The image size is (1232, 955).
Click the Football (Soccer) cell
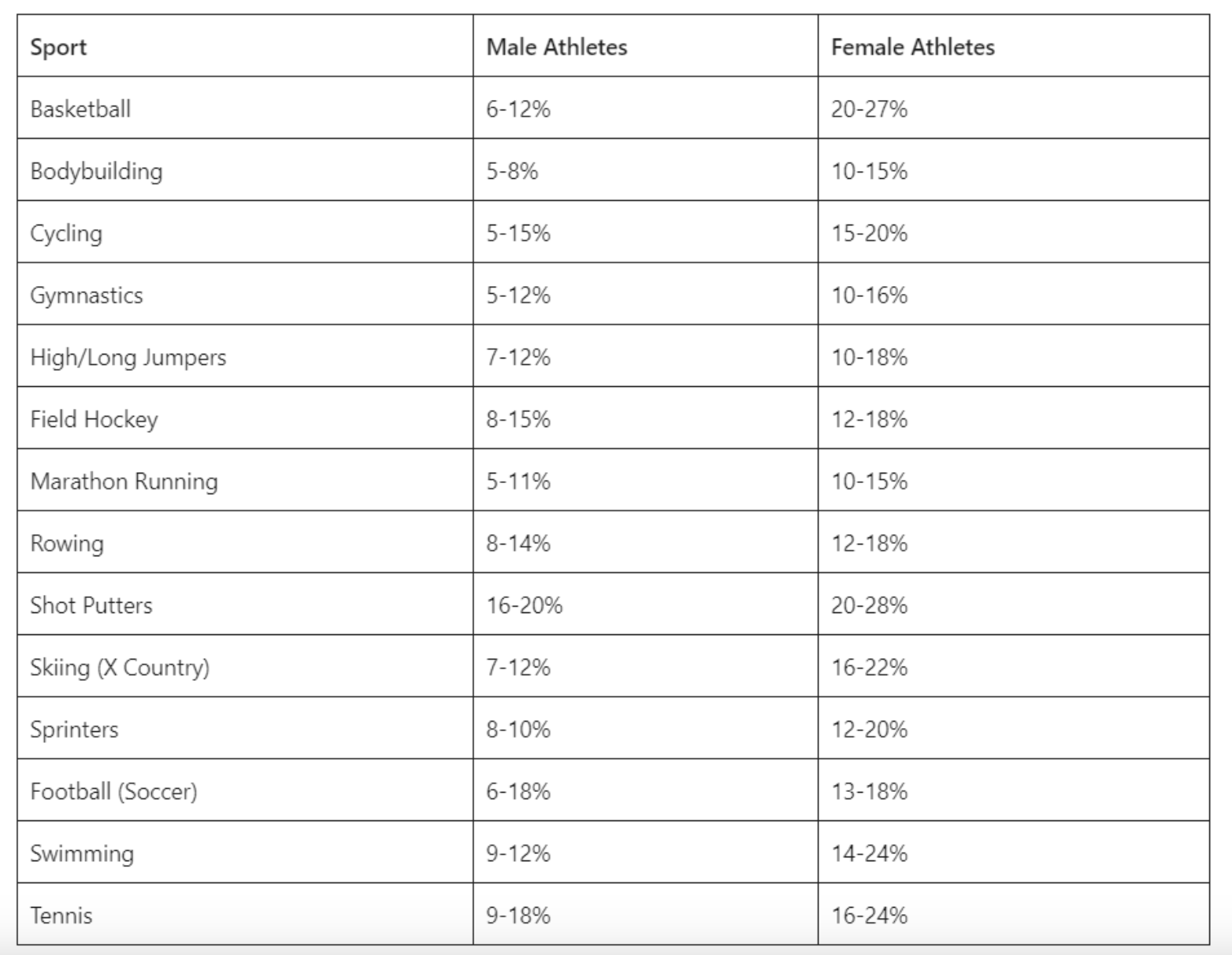pyautogui.click(x=113, y=791)
